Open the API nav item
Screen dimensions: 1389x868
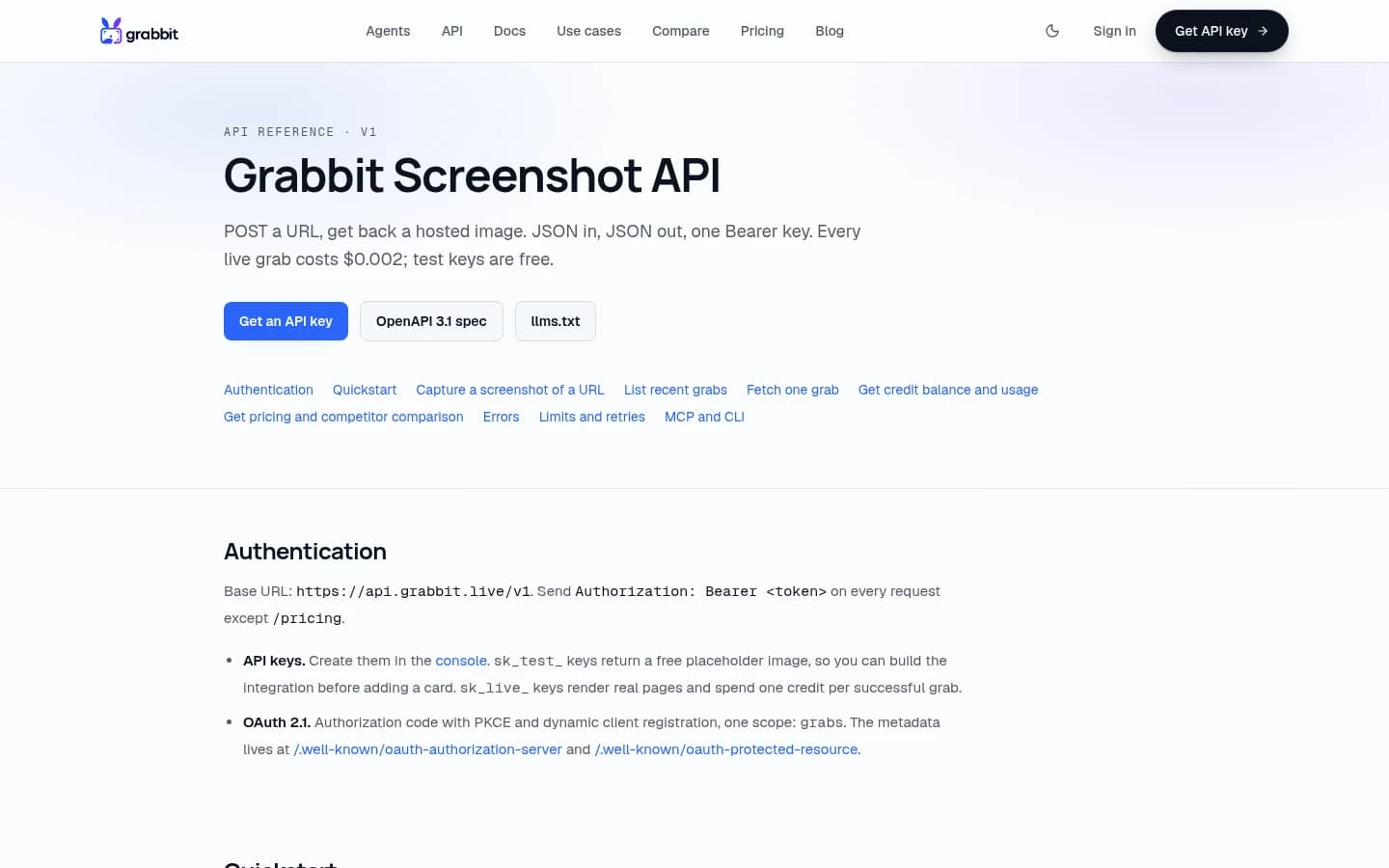pos(452,31)
